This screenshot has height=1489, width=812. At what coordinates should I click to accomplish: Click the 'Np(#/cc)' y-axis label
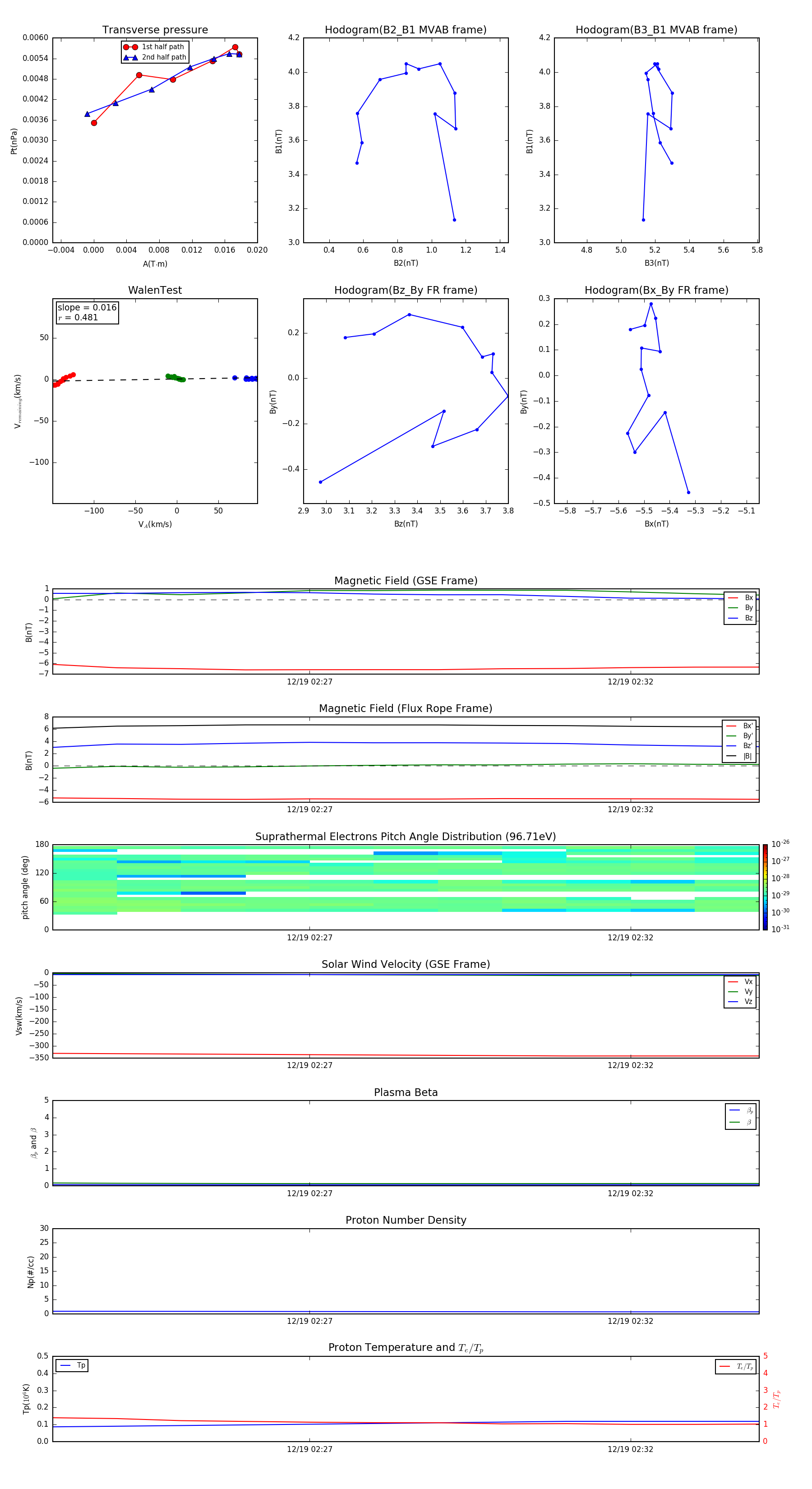31,1272
